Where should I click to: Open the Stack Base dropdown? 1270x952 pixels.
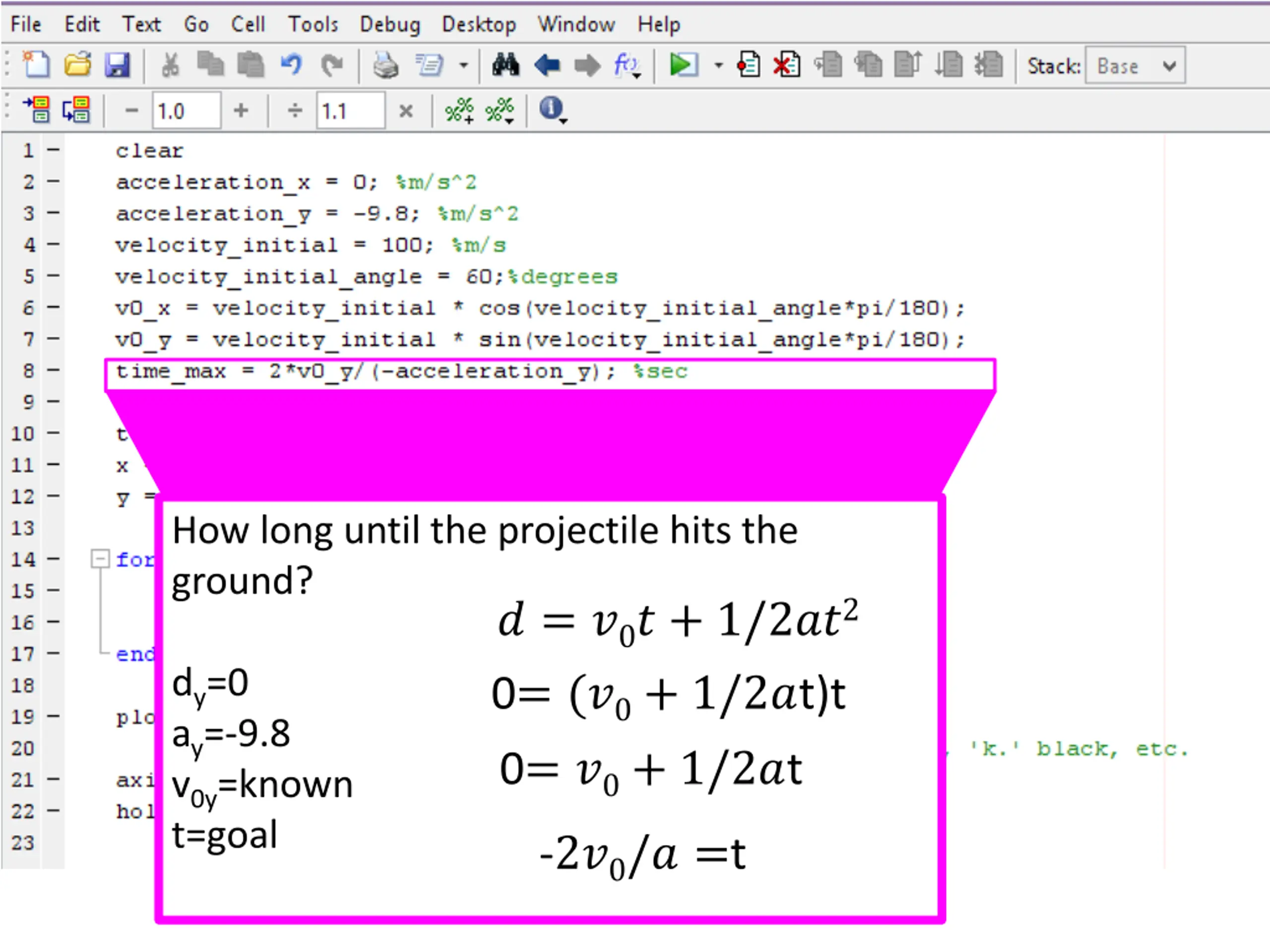click(x=1135, y=66)
